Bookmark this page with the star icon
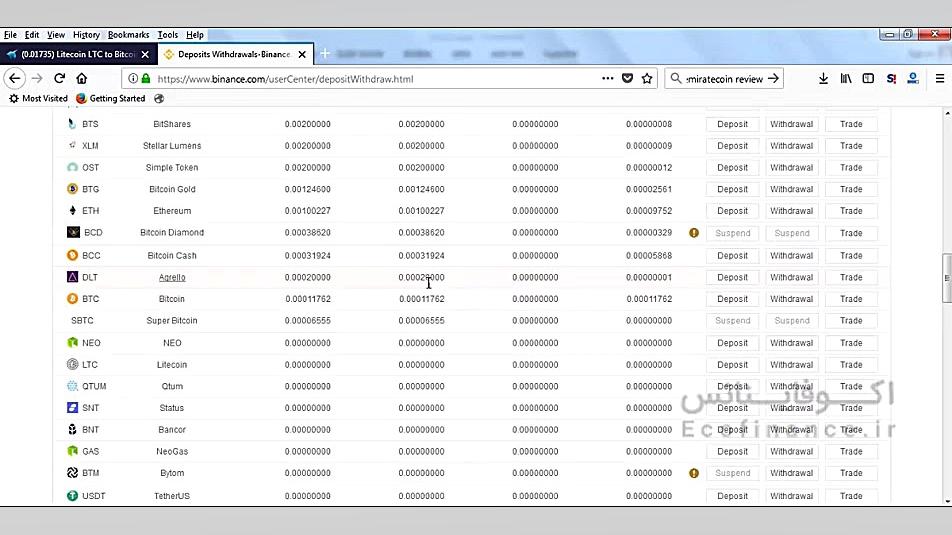 [647, 78]
